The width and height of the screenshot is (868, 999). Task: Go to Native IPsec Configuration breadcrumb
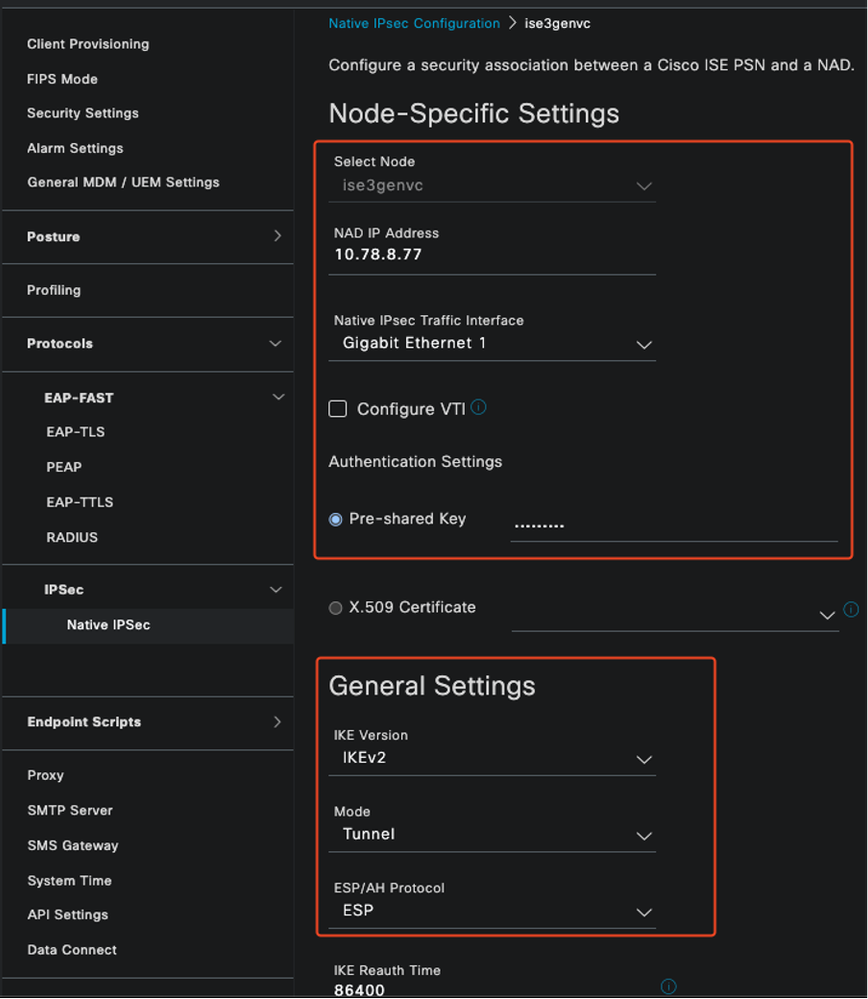[414, 24]
